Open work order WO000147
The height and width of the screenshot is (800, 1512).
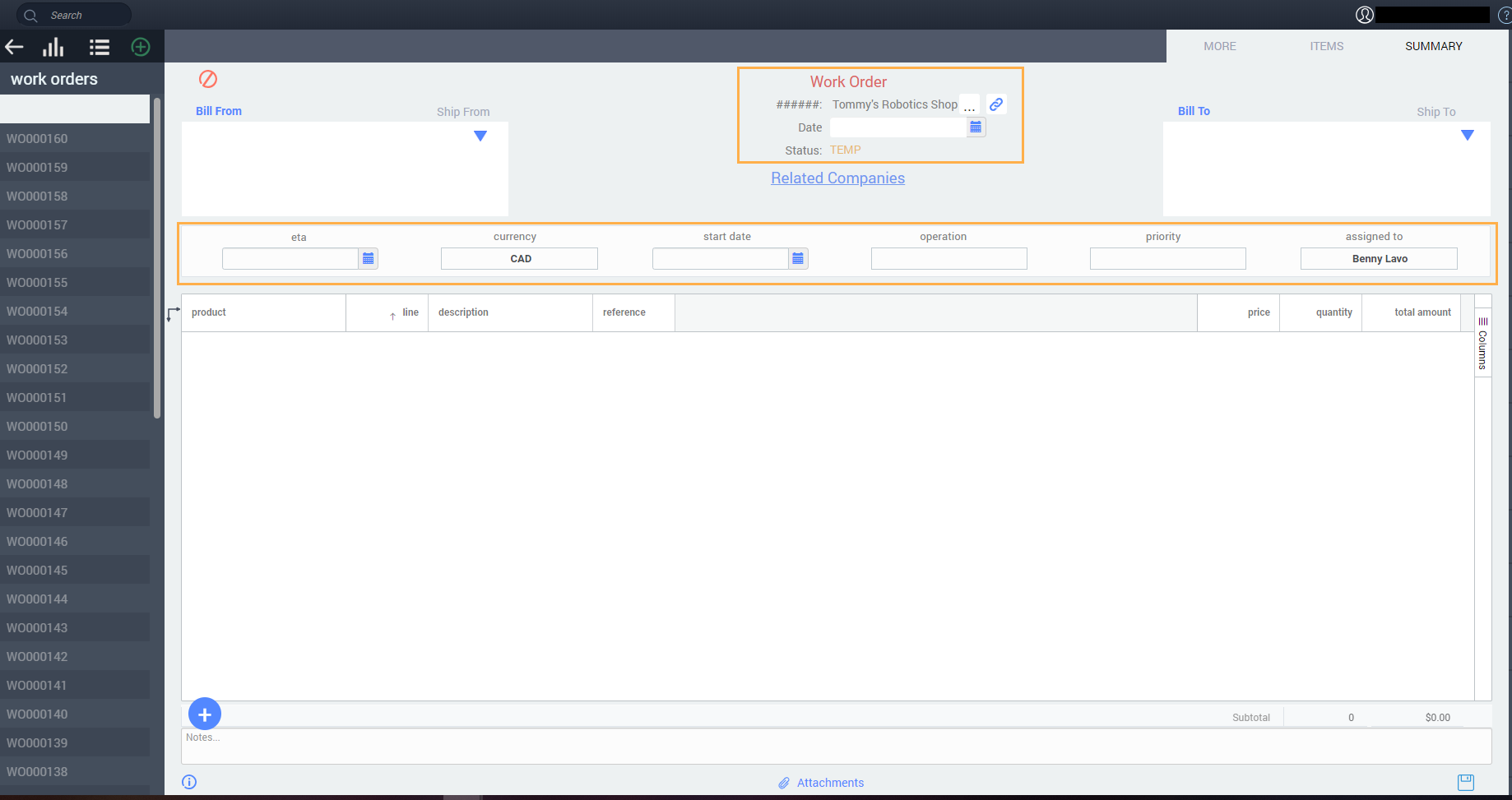(75, 512)
